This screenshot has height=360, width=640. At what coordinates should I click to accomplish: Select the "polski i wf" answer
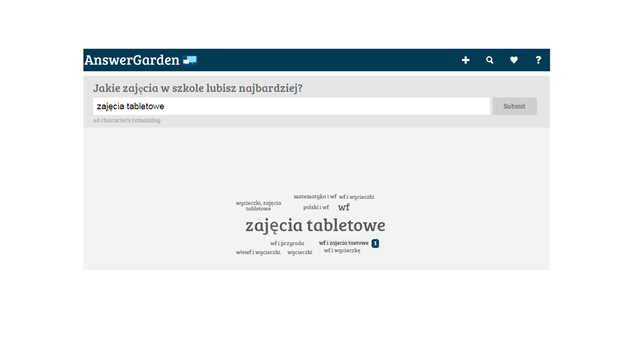[316, 207]
